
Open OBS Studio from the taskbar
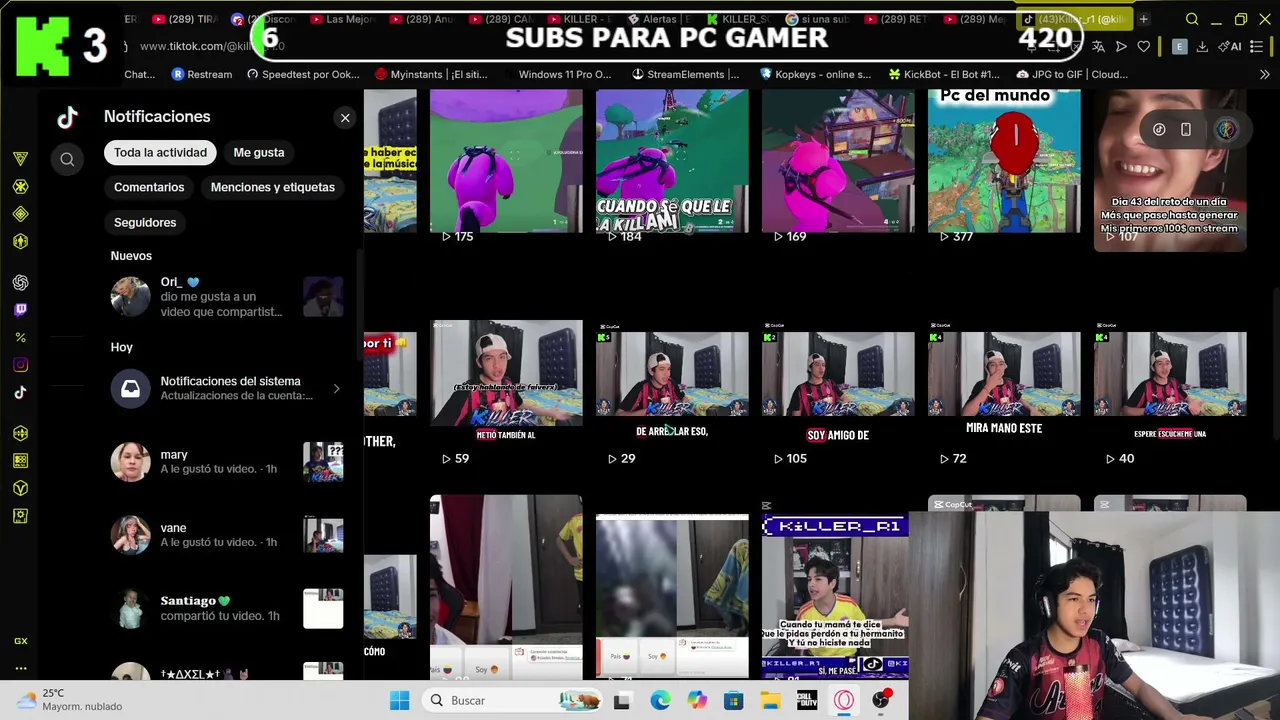pyautogui.click(x=881, y=700)
